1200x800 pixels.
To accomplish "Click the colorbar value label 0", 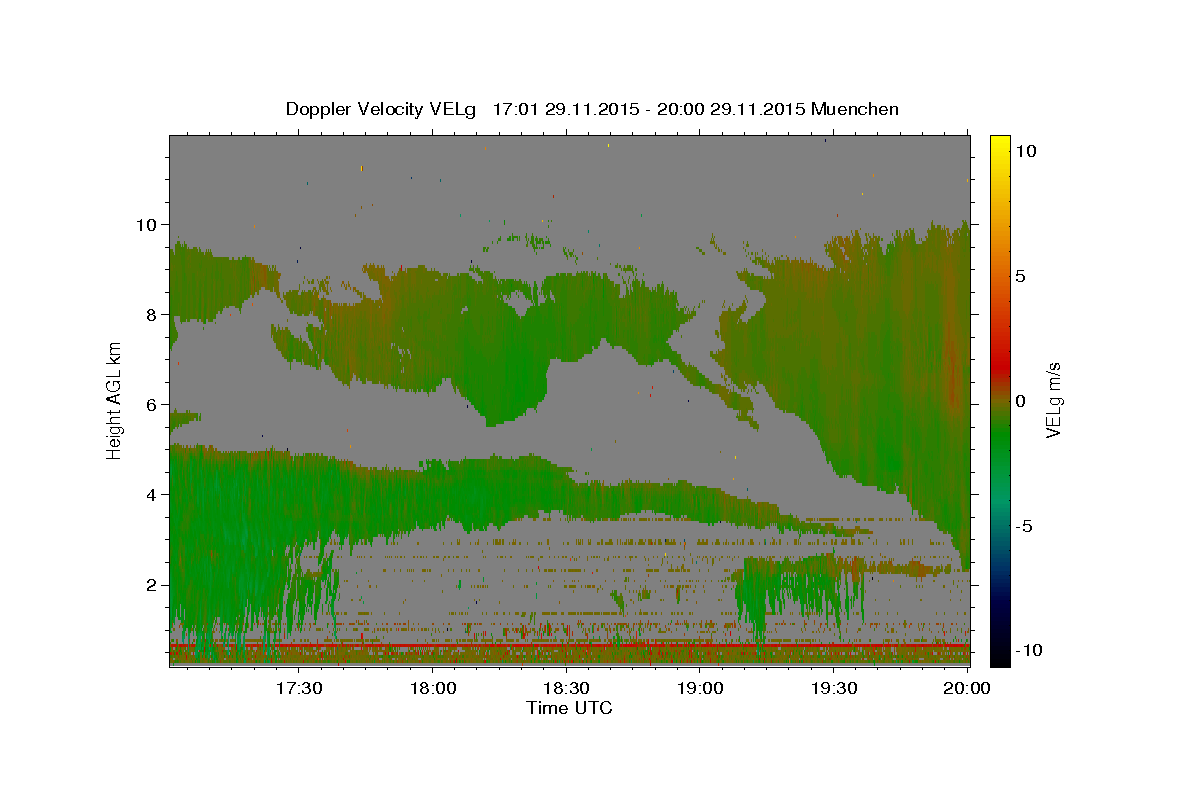I will pyautogui.click(x=1021, y=400).
